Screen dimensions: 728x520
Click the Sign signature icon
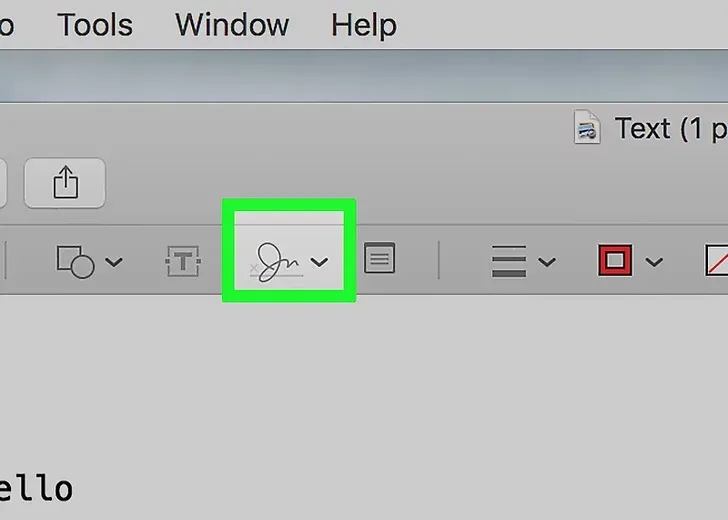pos(277,262)
